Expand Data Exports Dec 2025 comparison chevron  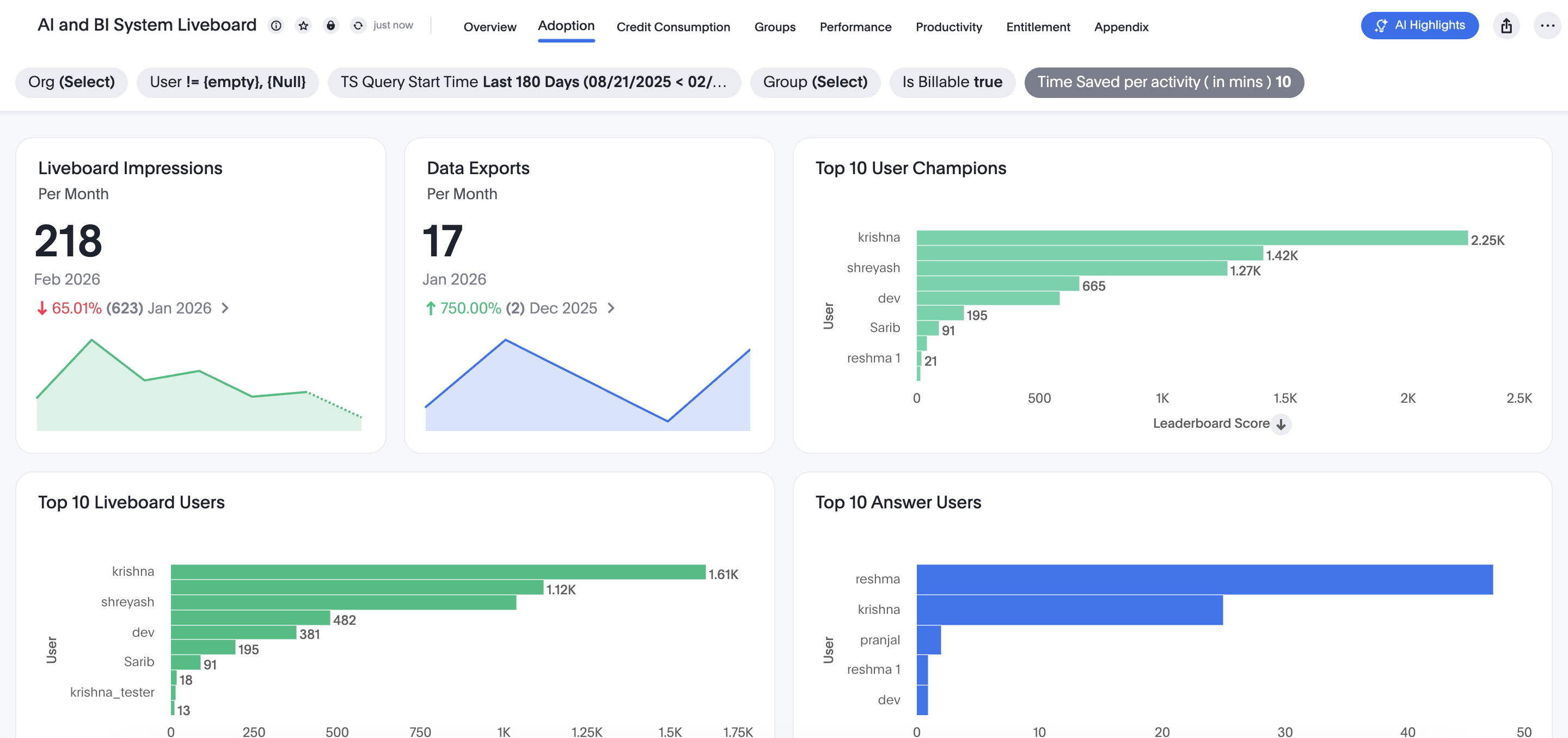click(x=611, y=309)
